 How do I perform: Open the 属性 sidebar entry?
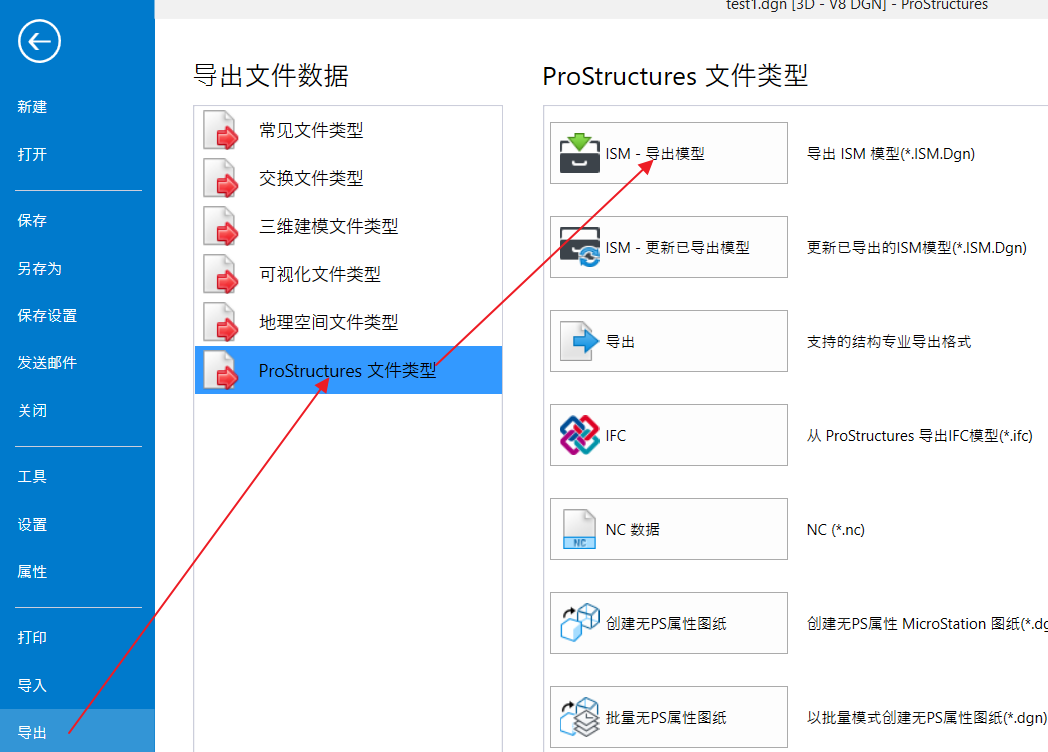tap(32, 572)
